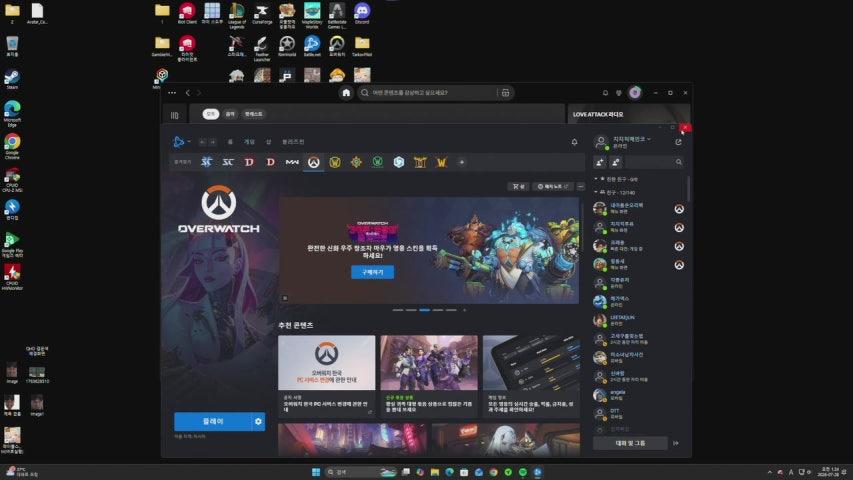Open the profile name status dropdown
The width and height of the screenshot is (853, 480).
pos(632,139)
